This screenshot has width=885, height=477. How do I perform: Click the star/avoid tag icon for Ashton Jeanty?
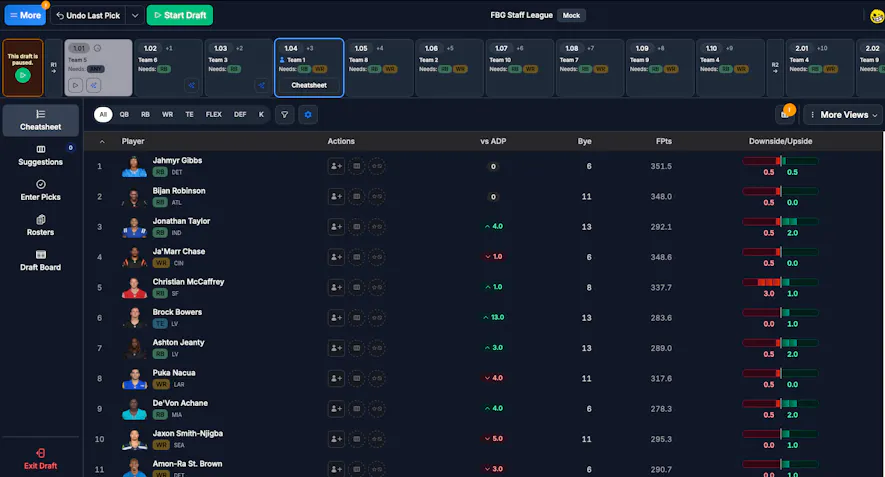(377, 348)
